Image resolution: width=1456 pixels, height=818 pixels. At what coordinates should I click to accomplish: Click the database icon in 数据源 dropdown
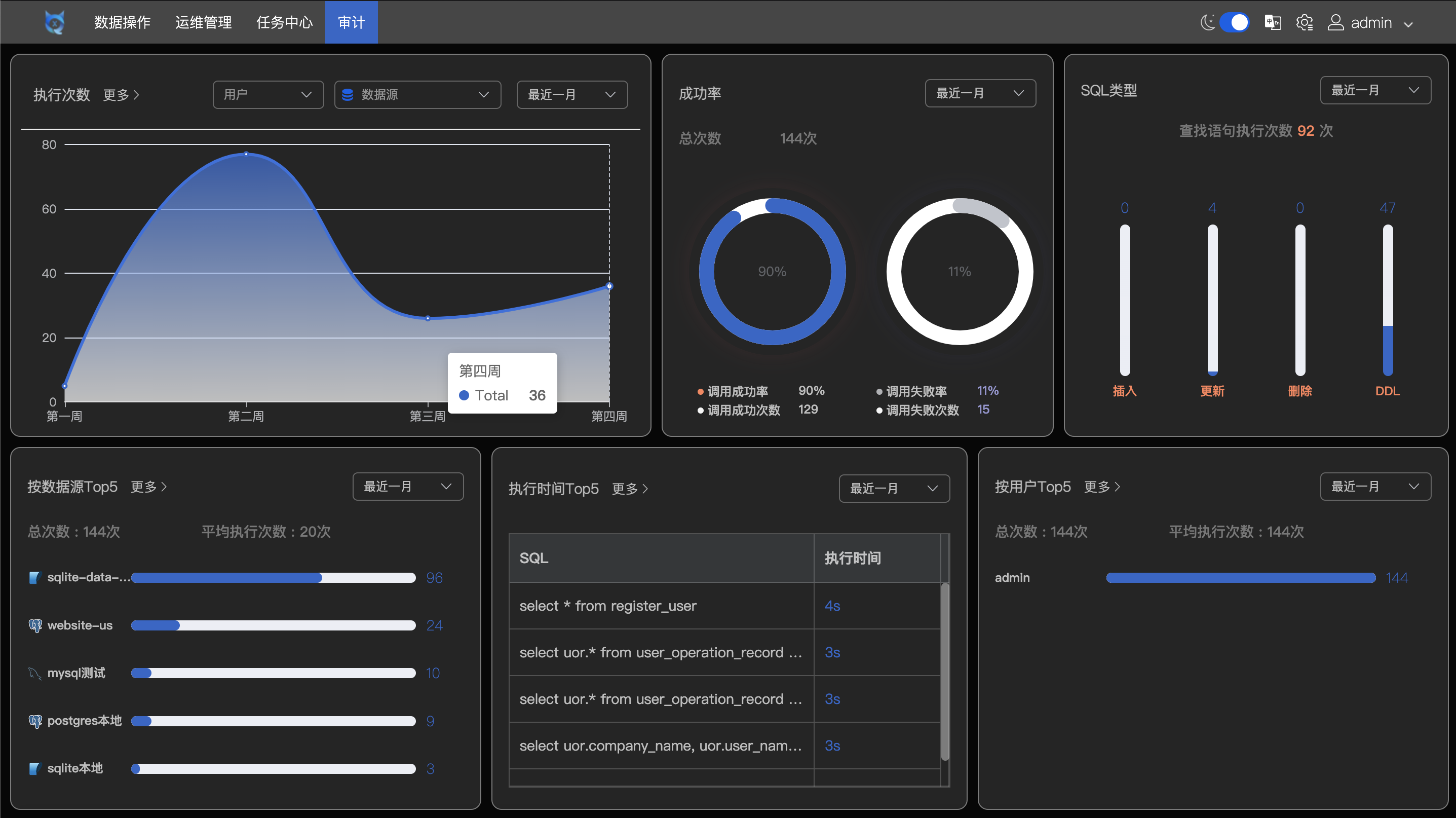tap(348, 94)
